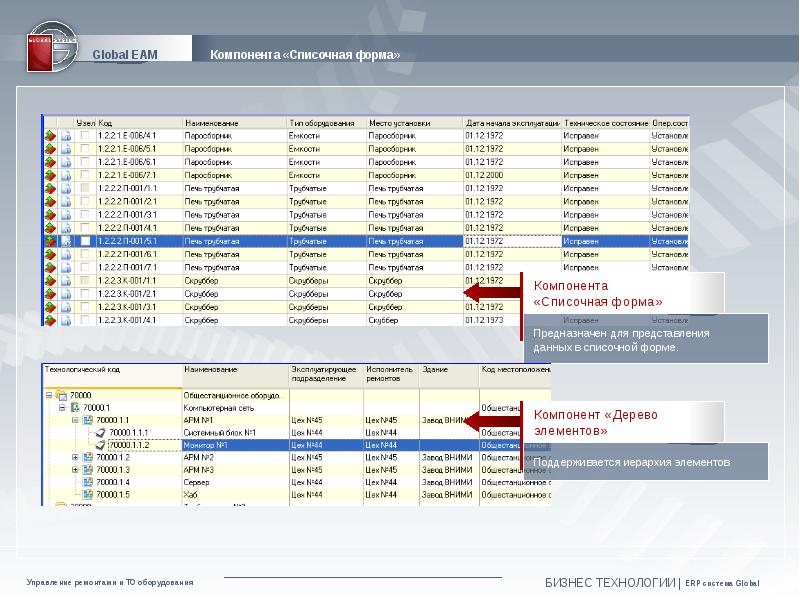Click document icon for row 1.2.2.2.П-001/5.1
The image size is (800, 600).
click(x=66, y=241)
